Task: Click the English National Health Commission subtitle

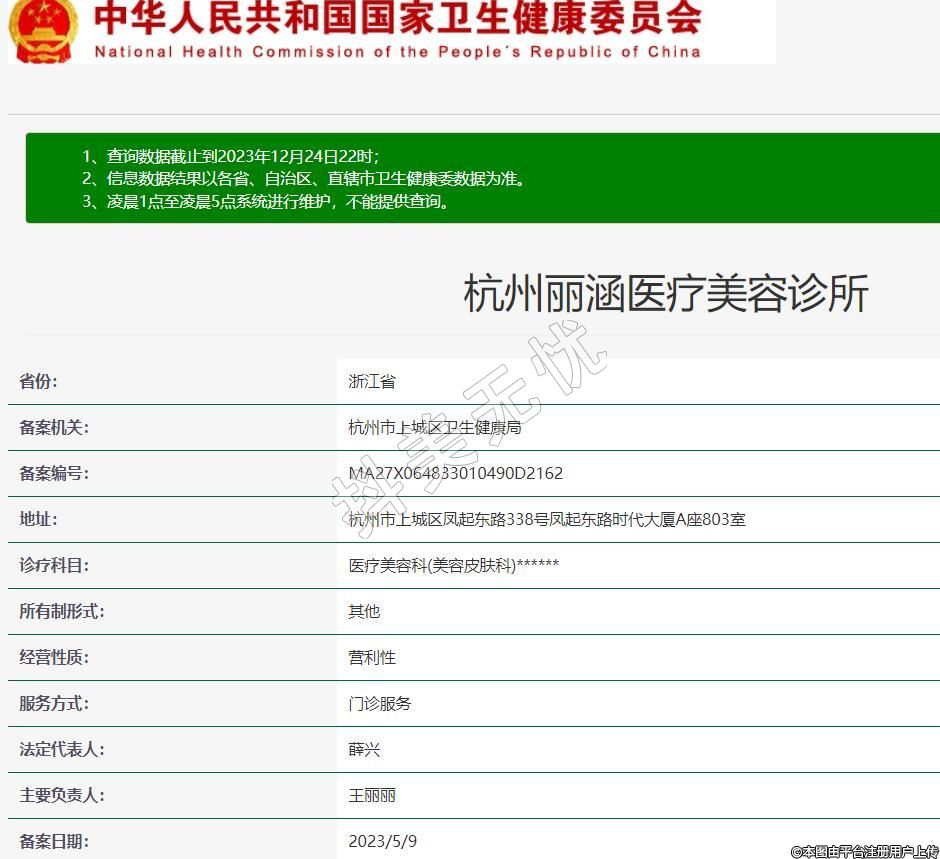Action: (x=397, y=52)
